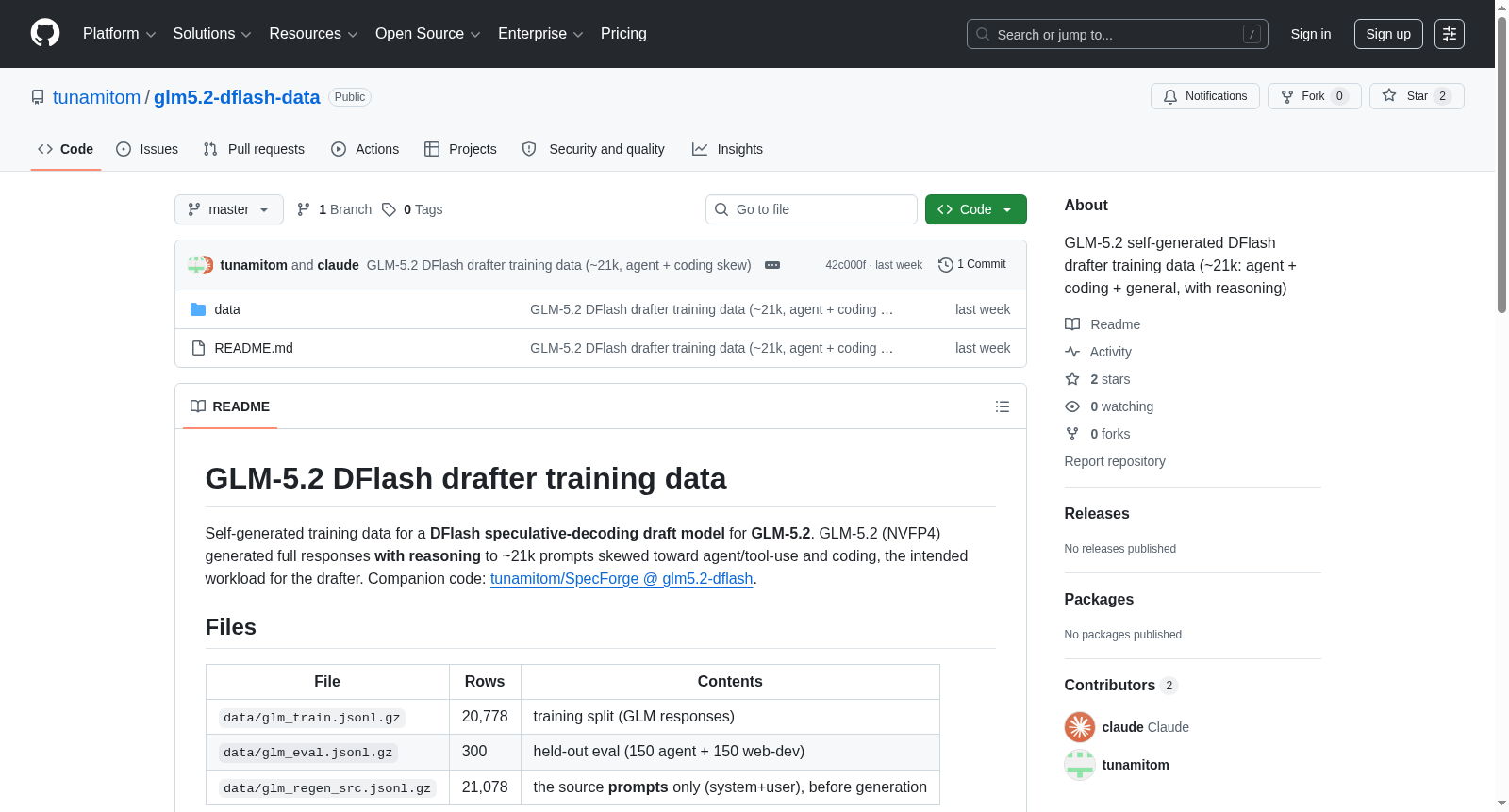1509x812 pixels.
Task: Switch to the Actions tab
Action: click(365, 149)
